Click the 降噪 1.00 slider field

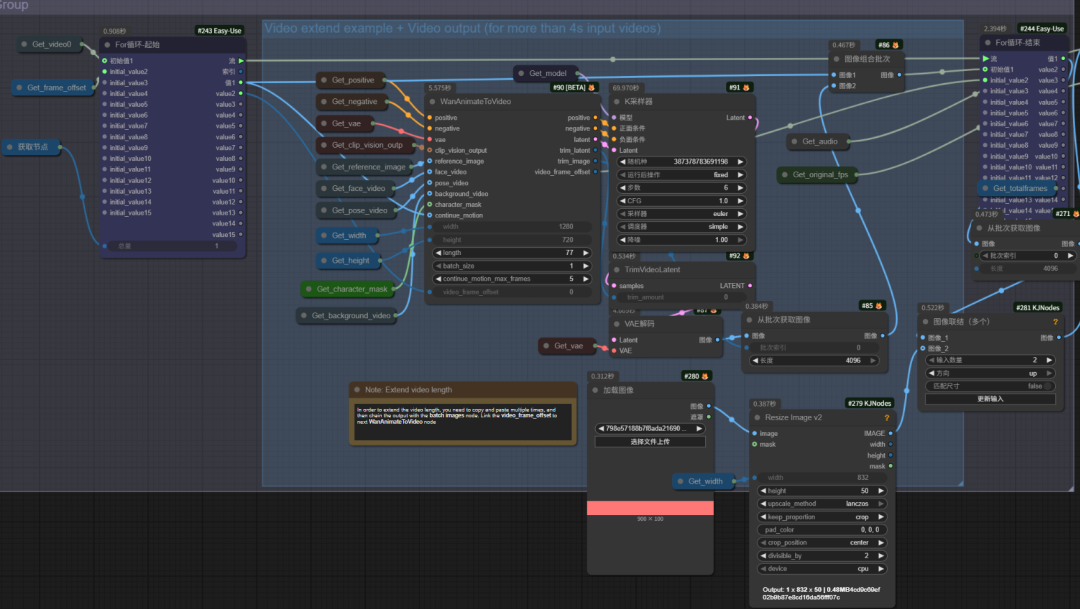(681, 240)
